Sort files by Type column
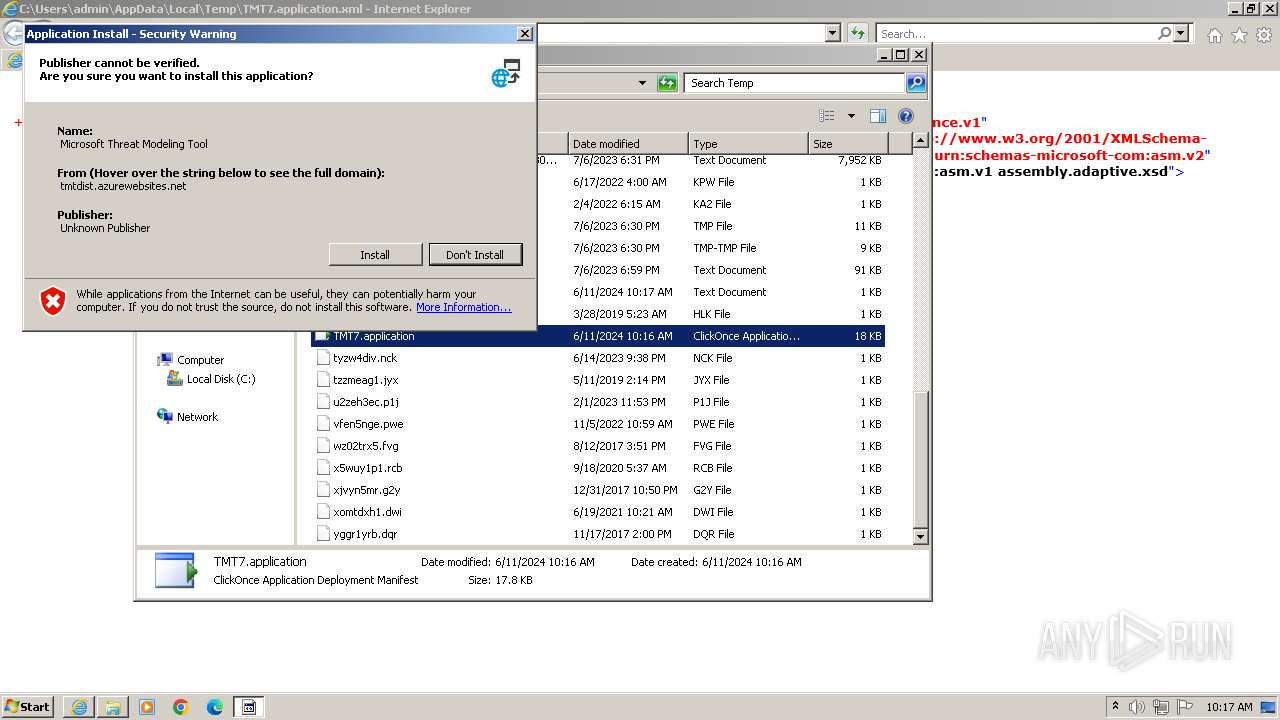Screen dimensions: 1280x720 click(748, 143)
